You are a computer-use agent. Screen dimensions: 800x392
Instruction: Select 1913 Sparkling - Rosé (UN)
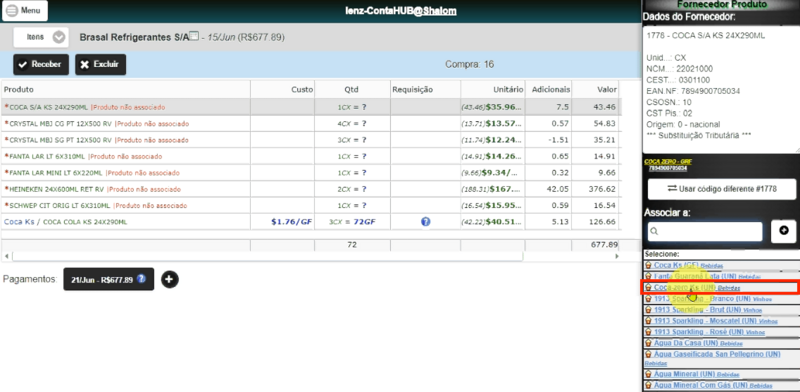pyautogui.click(x=699, y=332)
